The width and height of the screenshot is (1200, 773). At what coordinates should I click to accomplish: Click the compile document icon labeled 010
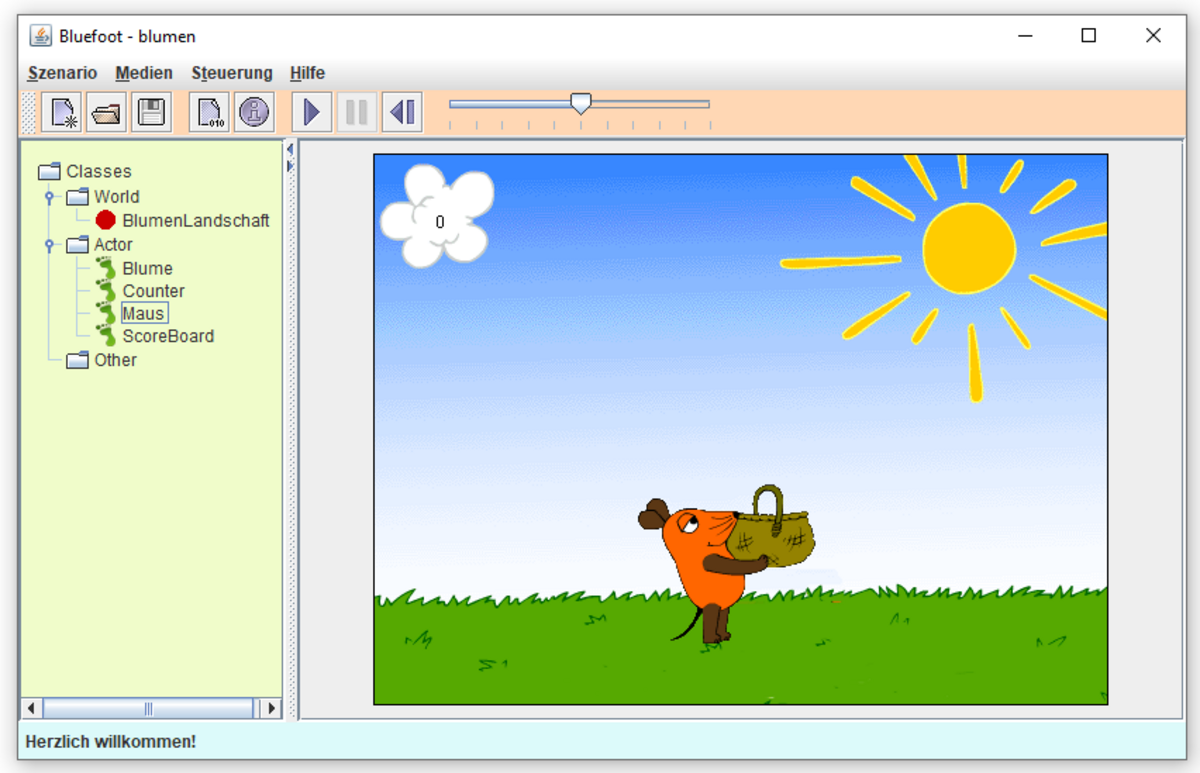coord(209,112)
